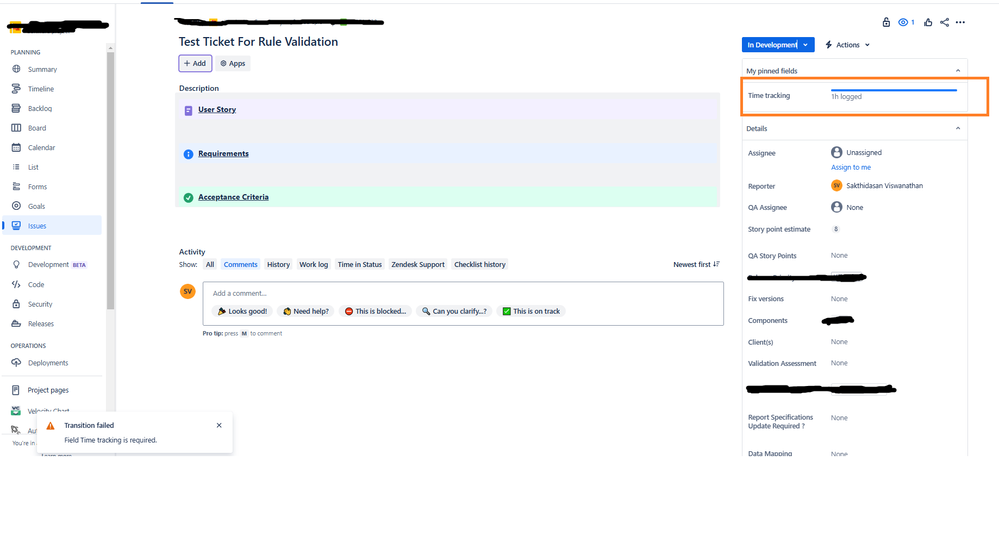The image size is (999, 541).
Task: Edit the Story point estimate value
Action: tap(836, 229)
